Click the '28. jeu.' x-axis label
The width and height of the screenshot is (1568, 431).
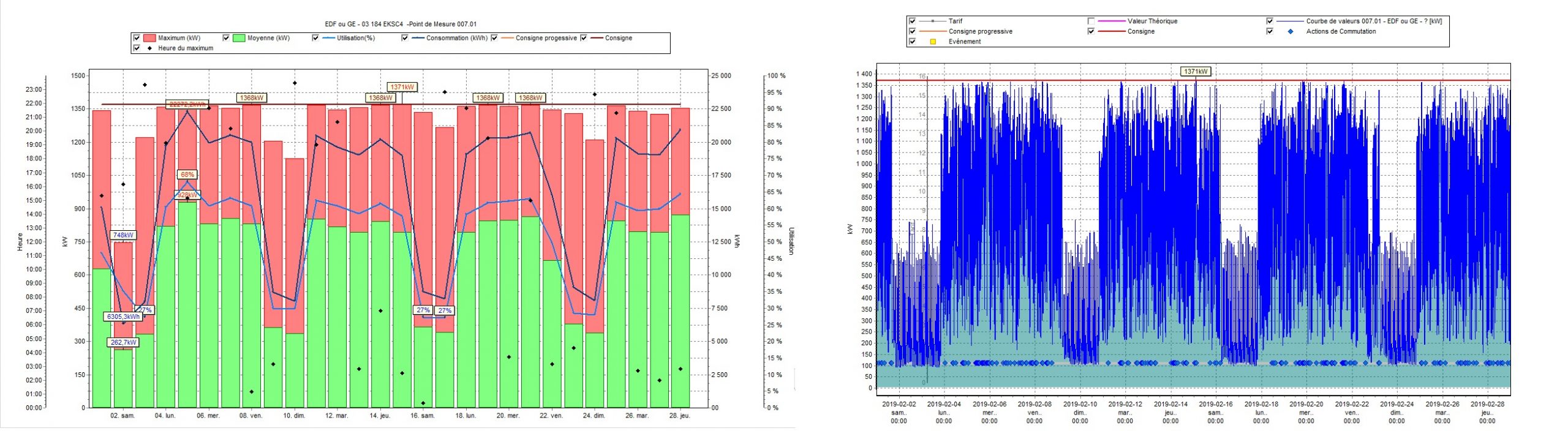point(680,416)
